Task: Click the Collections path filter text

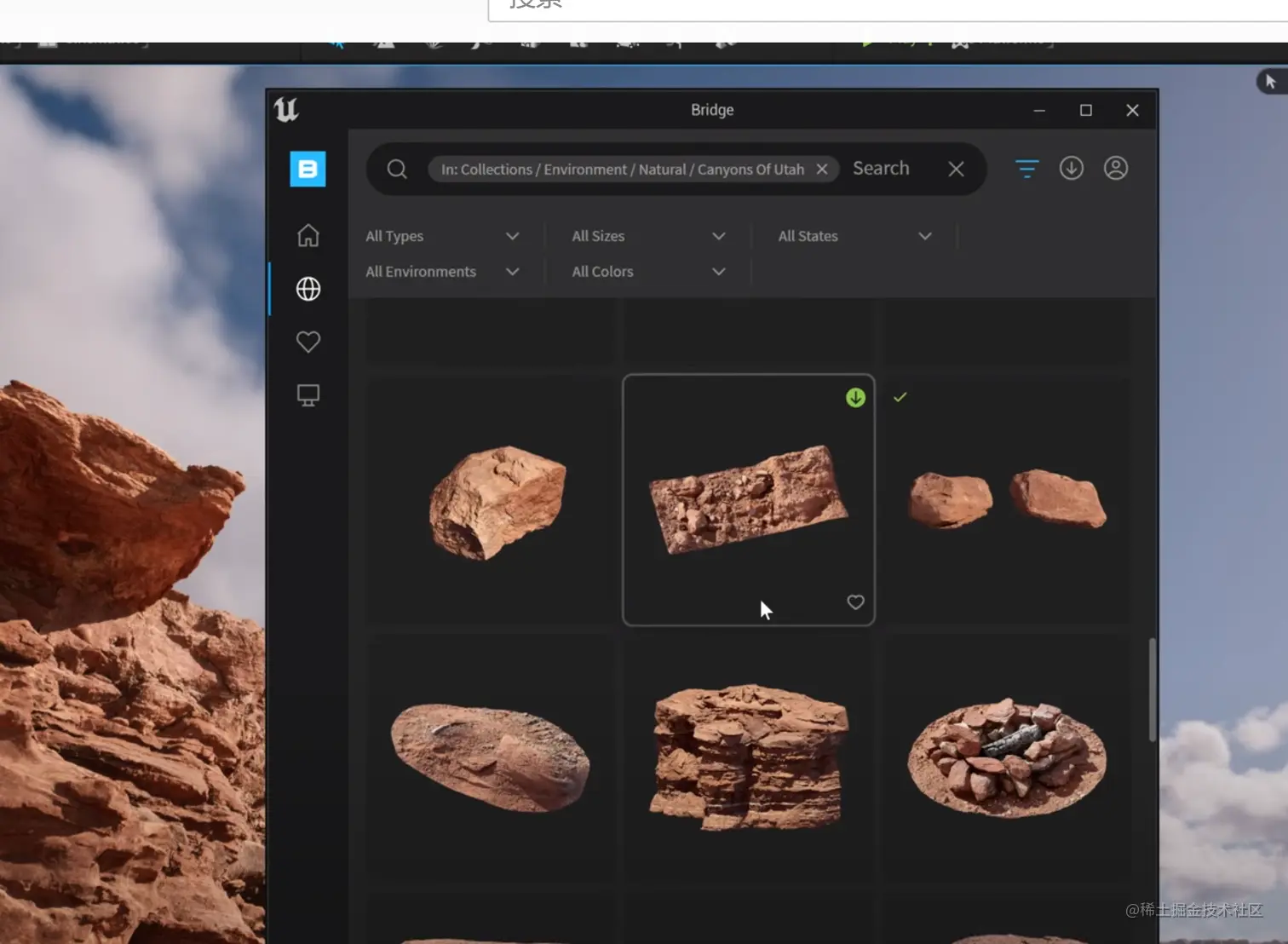Action: pyautogui.click(x=622, y=170)
